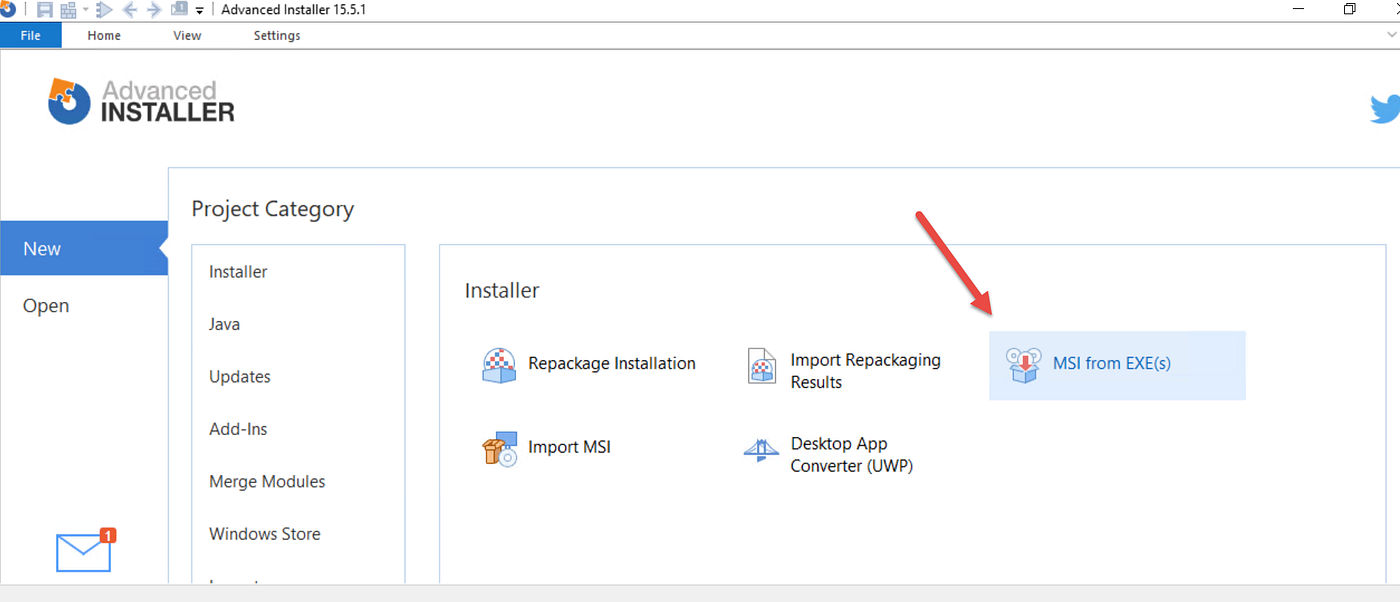Select Open in the left sidebar
This screenshot has width=1400, height=602.
tap(45, 305)
